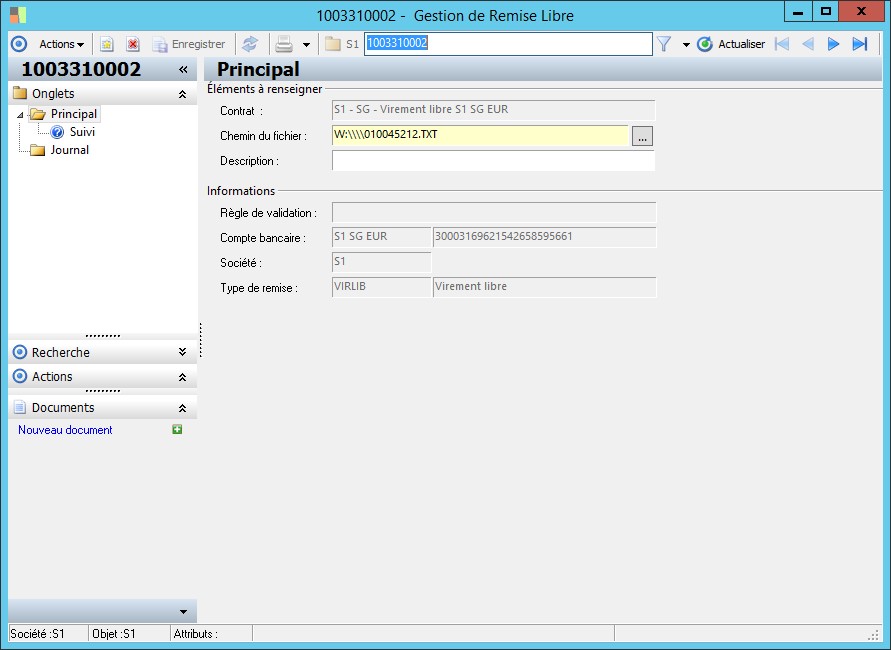
Task: Click the printer icon
Action: [x=284, y=44]
